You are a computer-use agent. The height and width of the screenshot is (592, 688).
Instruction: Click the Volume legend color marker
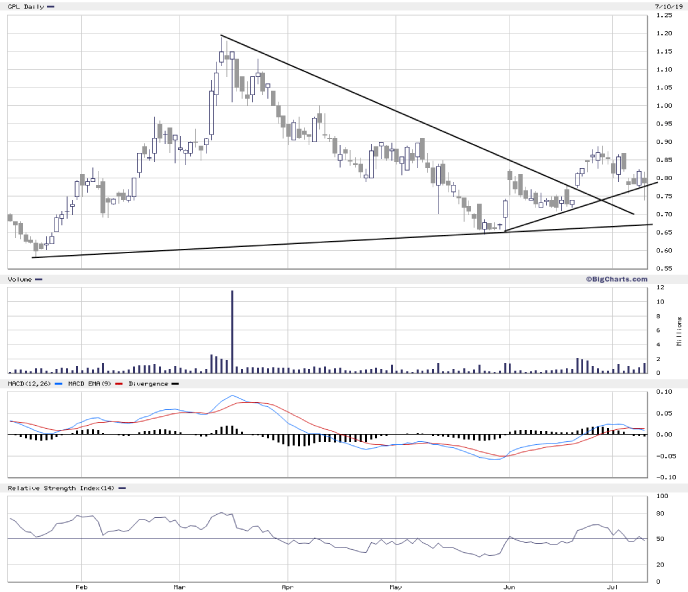(40, 279)
